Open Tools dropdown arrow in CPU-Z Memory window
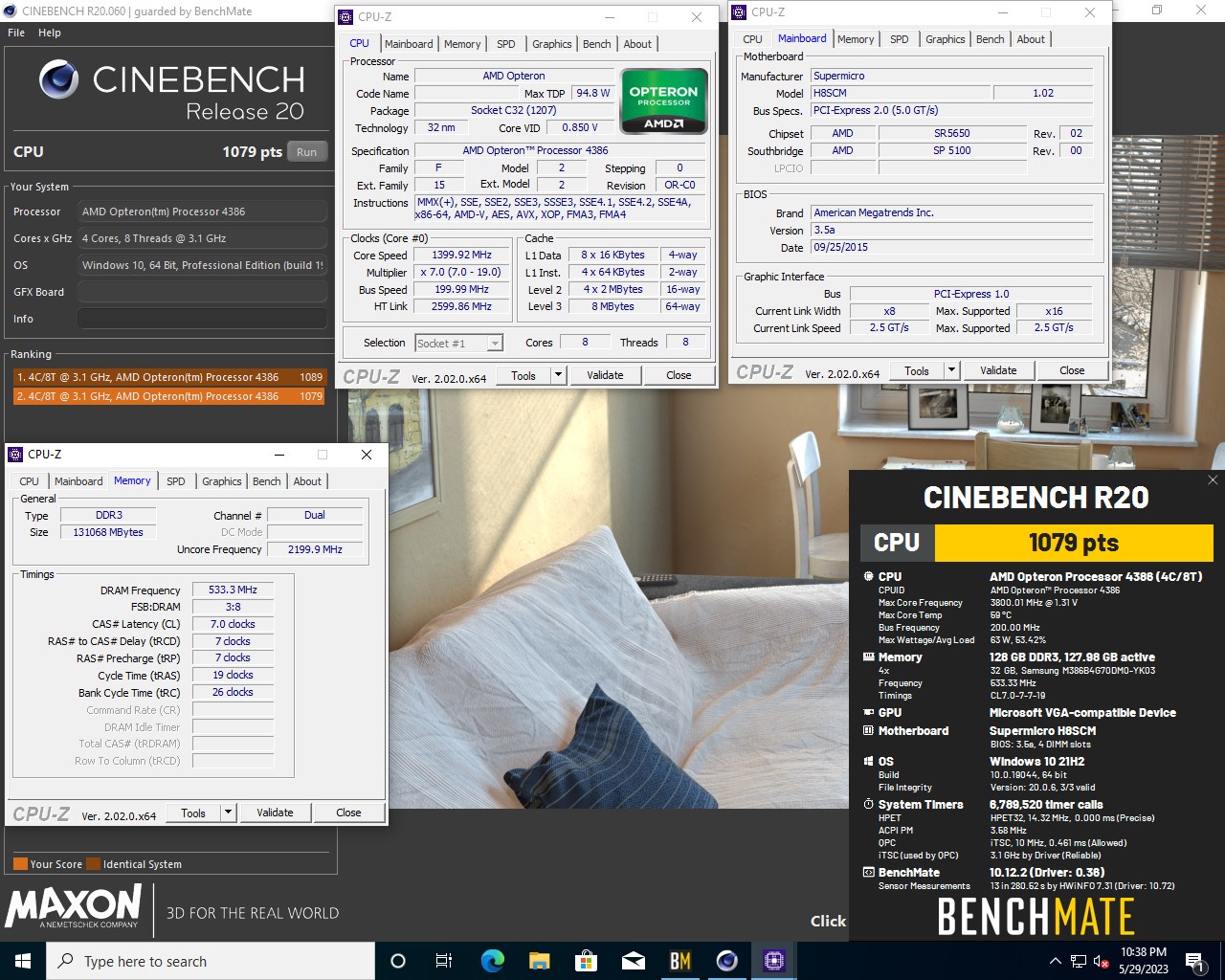Viewport: 1225px width, 980px height. coord(228,813)
